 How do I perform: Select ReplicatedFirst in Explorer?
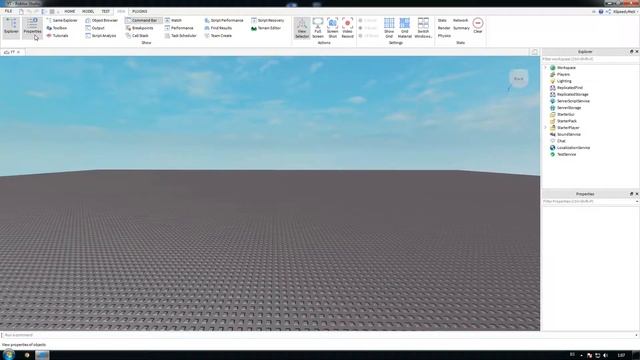[x=570, y=88]
